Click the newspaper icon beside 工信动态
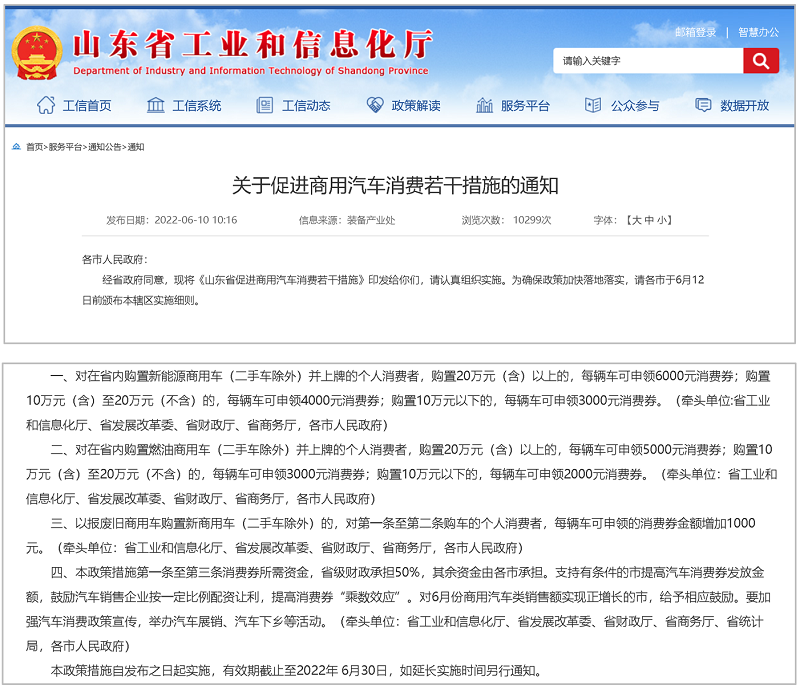Viewport: 800px width, 689px height. (264, 105)
